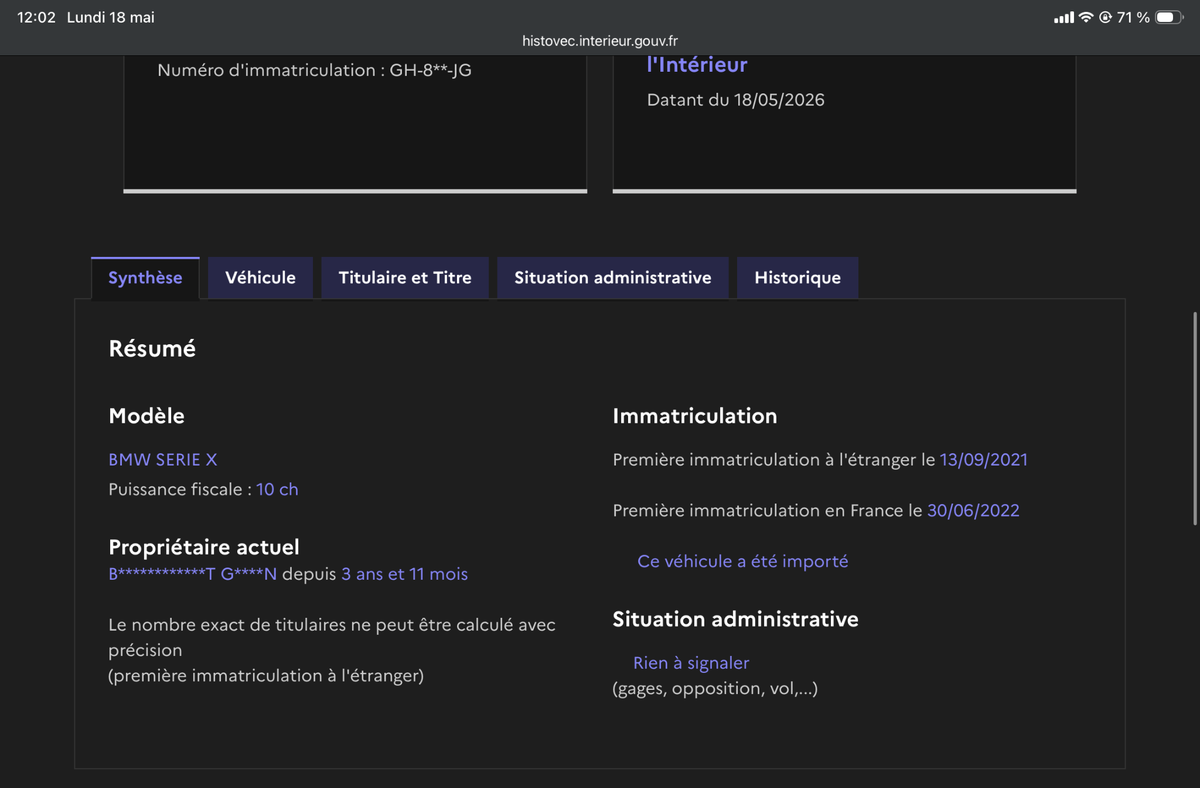Screen dimensions: 1200x788
Task: Tap the battery icon in status bar
Action: pos(1169,17)
